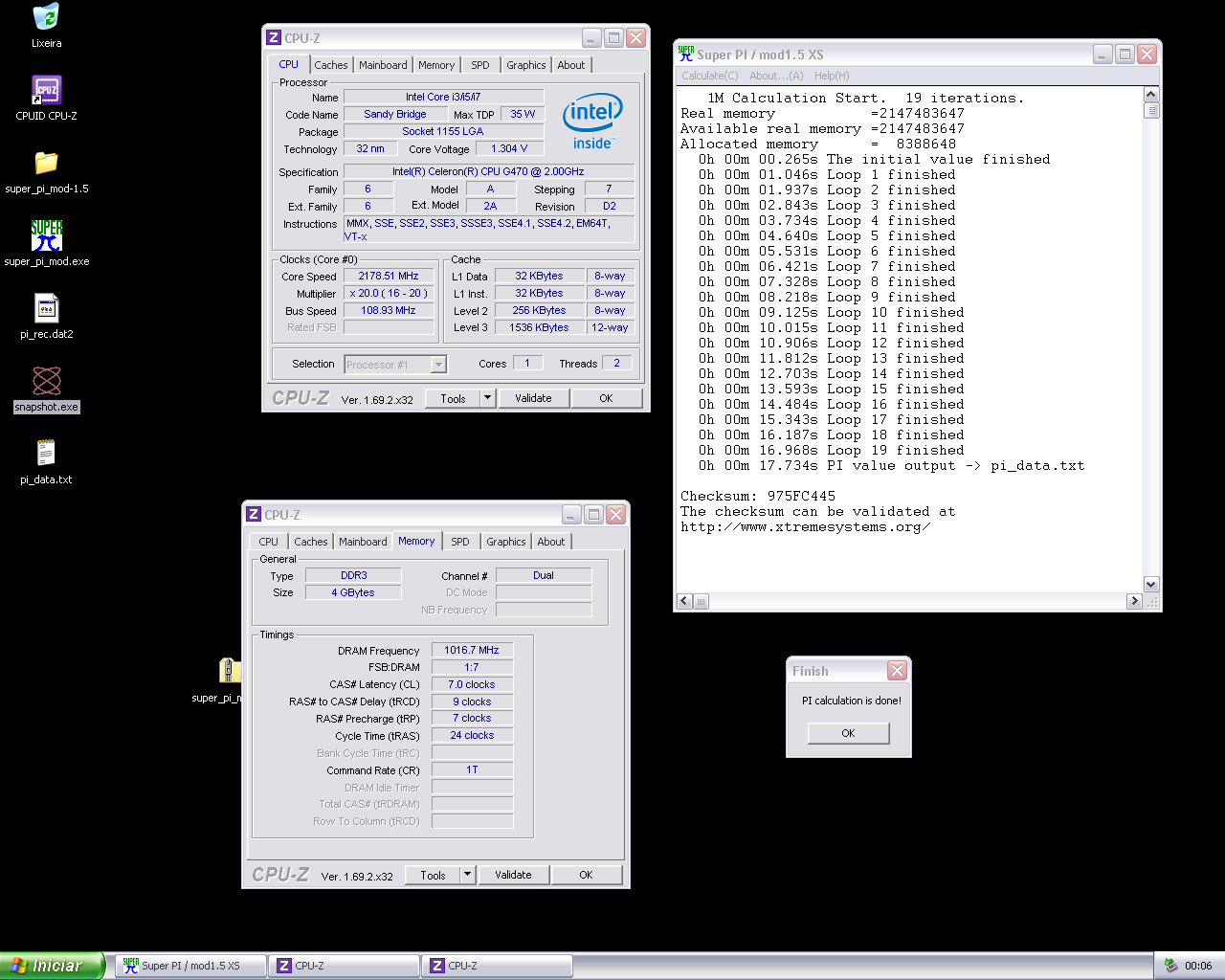Click OK in the upper CPU-Z window
The height and width of the screenshot is (980, 1225).
pyautogui.click(x=607, y=398)
